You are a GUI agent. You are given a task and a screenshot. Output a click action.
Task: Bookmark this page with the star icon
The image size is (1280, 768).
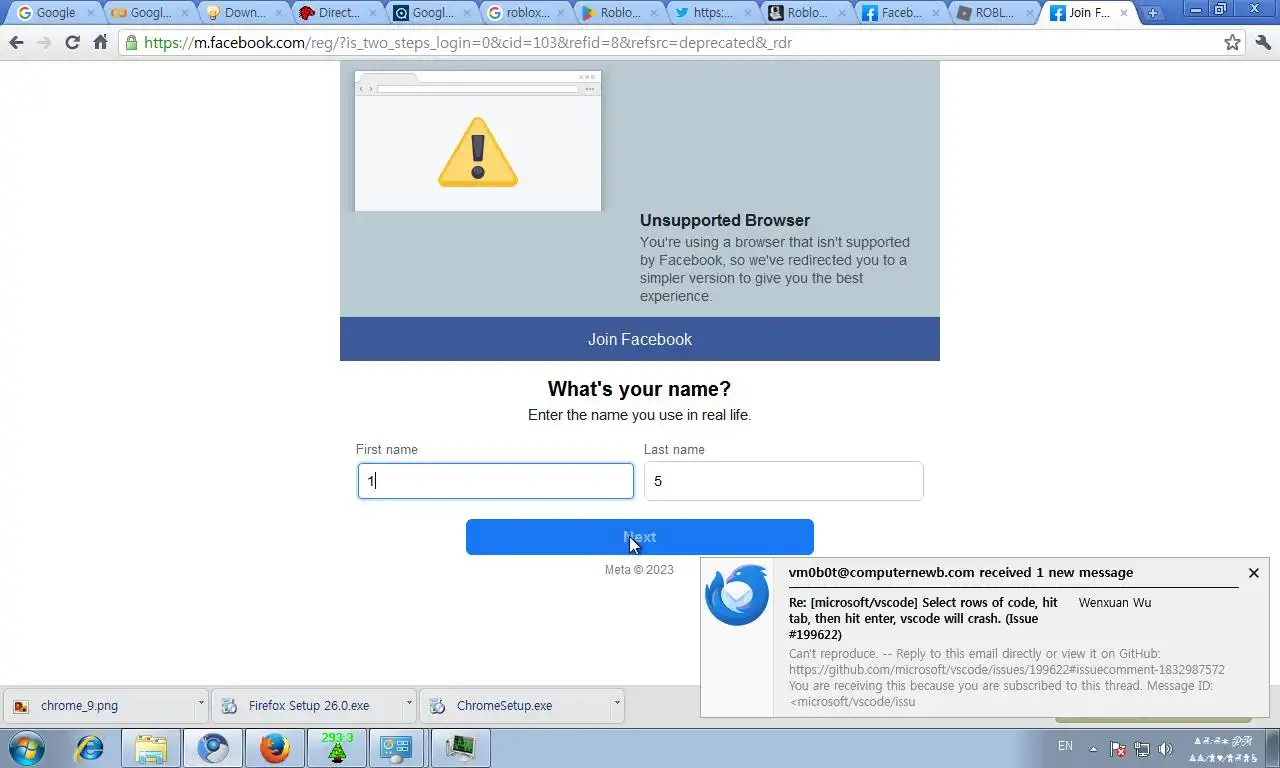click(x=1233, y=43)
